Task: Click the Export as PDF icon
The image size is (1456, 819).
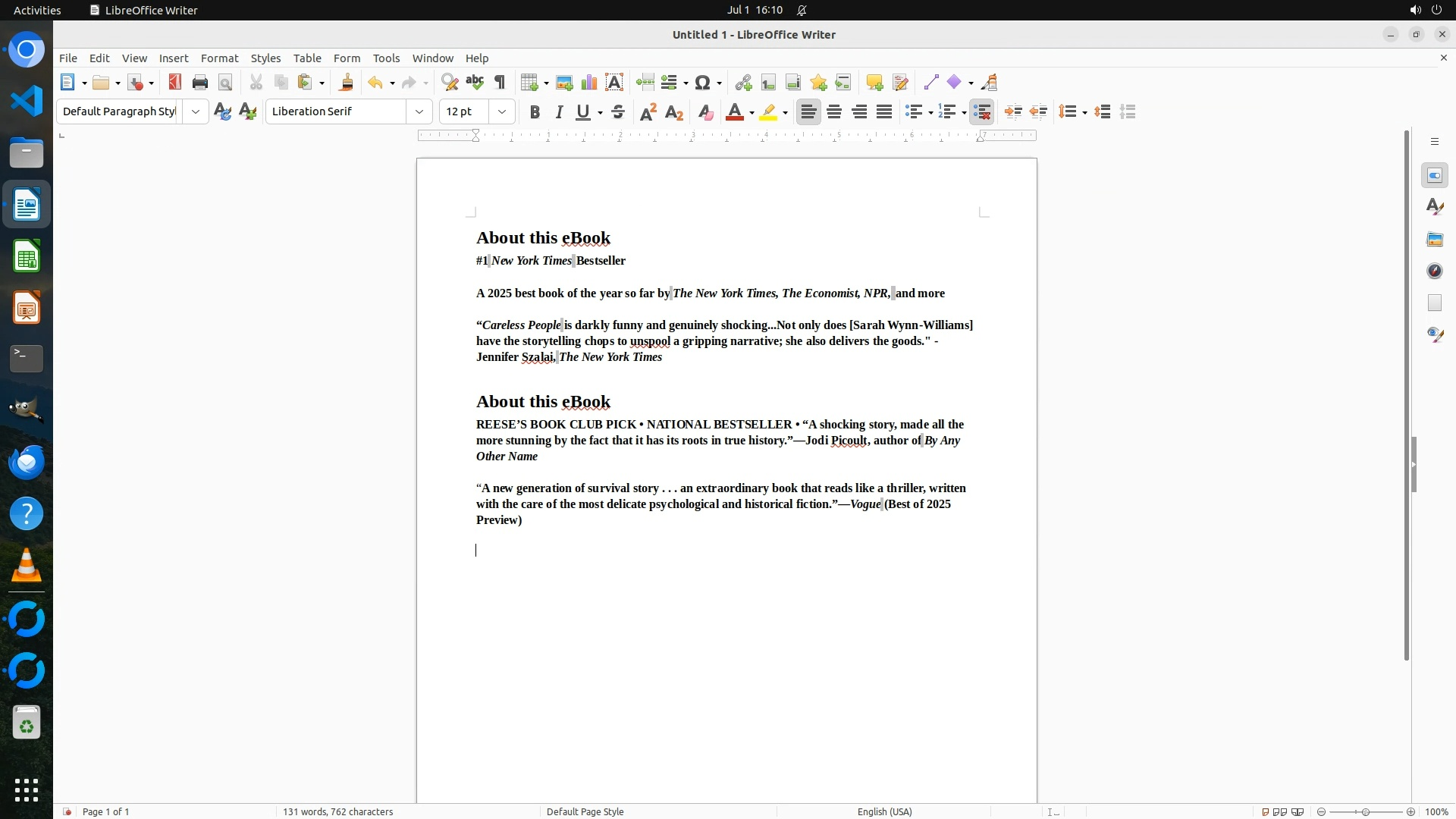Action: coord(175,83)
